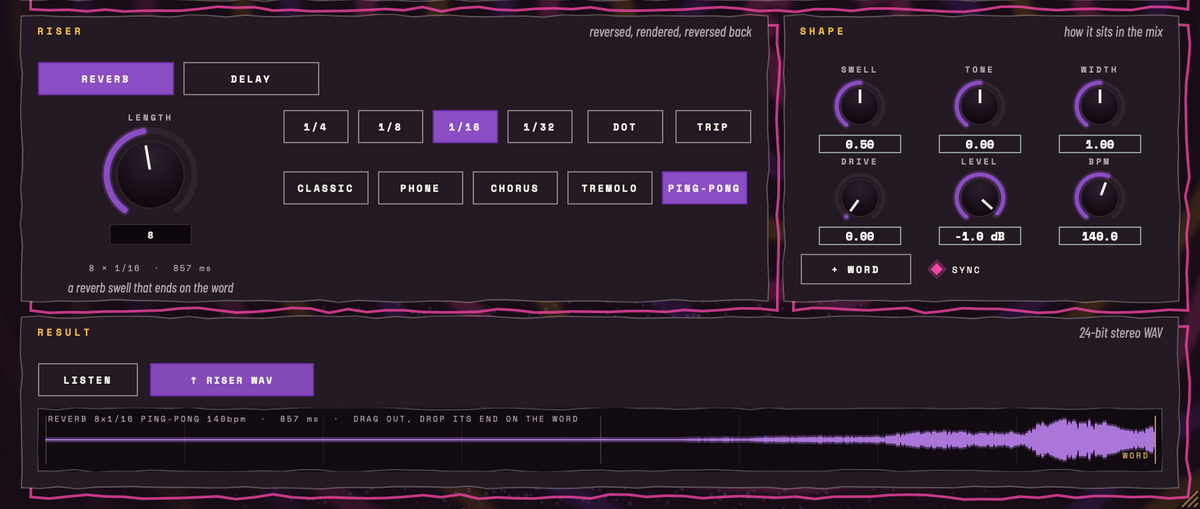The image size is (1200, 509).
Task: Click 'reversed, rendered, reversed back' caption
Action: coord(671,32)
